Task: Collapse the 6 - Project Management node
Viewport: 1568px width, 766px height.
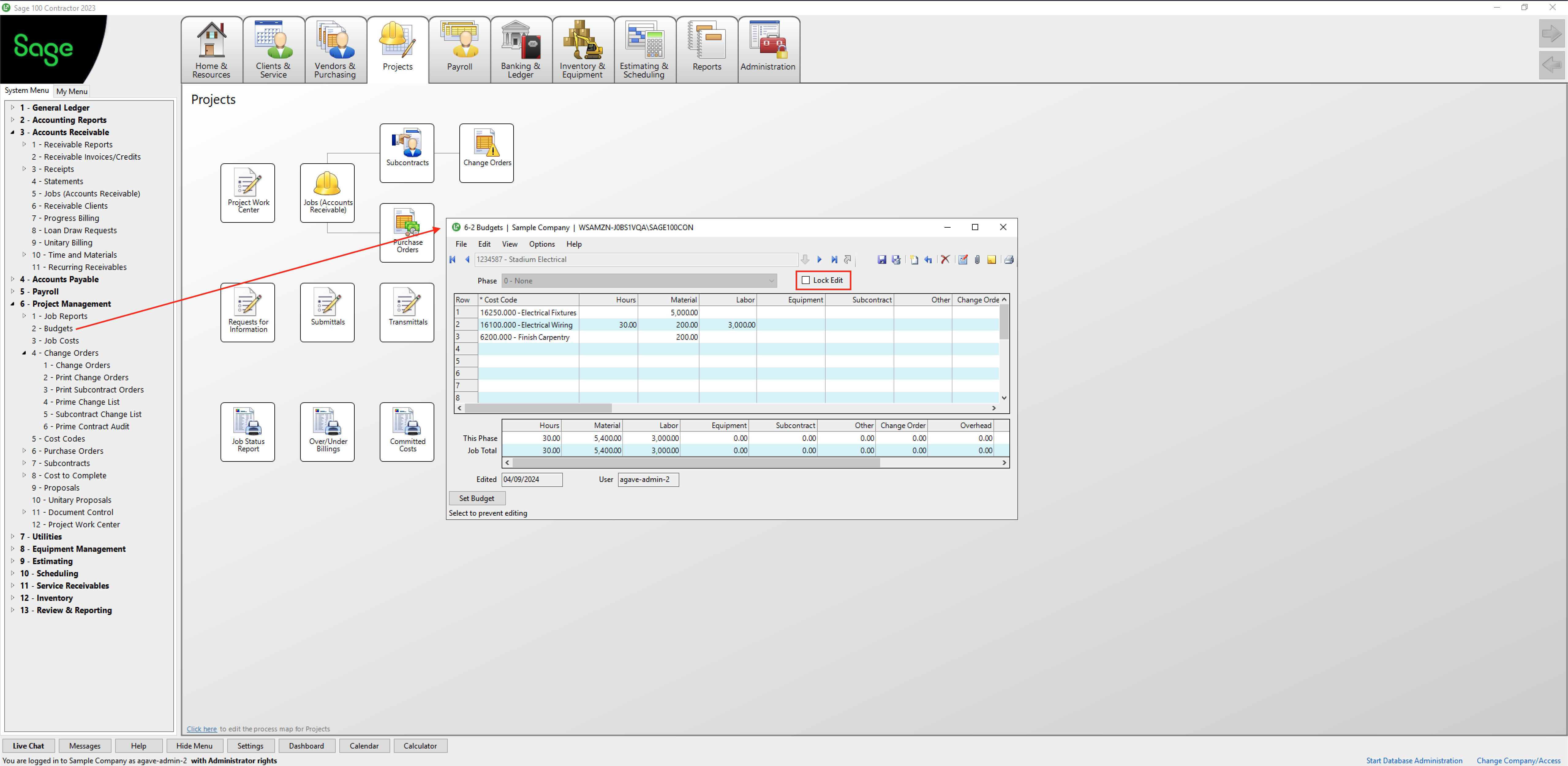Action: point(13,303)
